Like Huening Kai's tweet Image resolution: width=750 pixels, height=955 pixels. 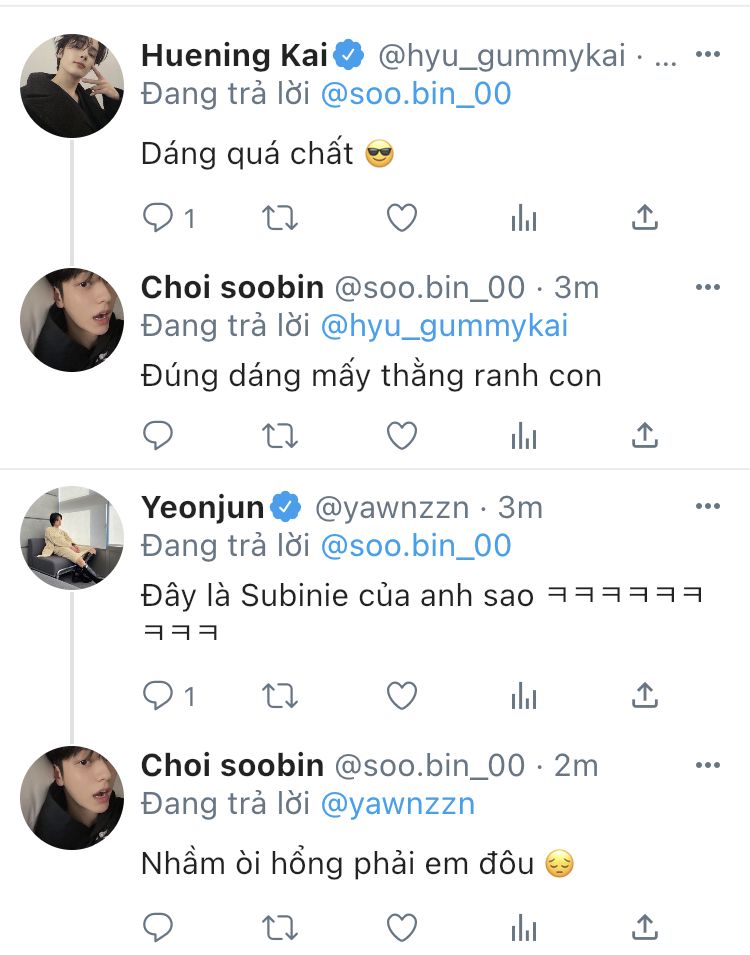click(x=401, y=218)
